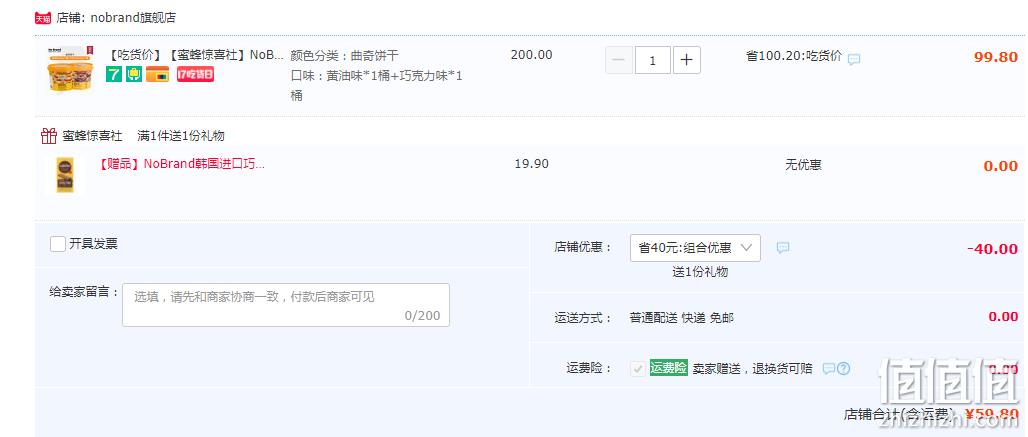Toggle the 运费险 shipping insurance checkbox

[x=637, y=369]
